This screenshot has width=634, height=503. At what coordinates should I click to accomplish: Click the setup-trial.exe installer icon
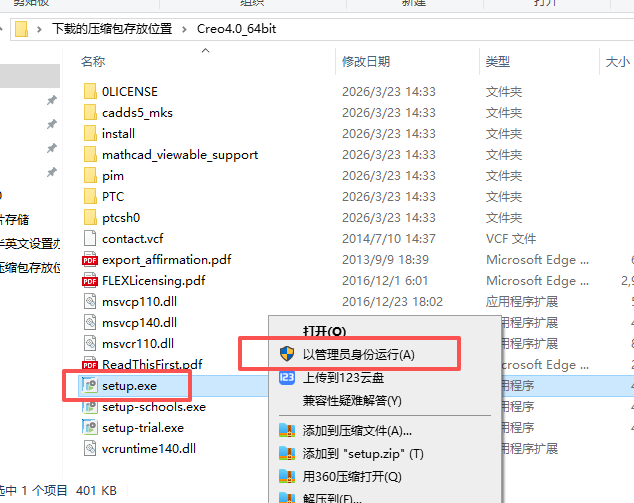(90, 427)
